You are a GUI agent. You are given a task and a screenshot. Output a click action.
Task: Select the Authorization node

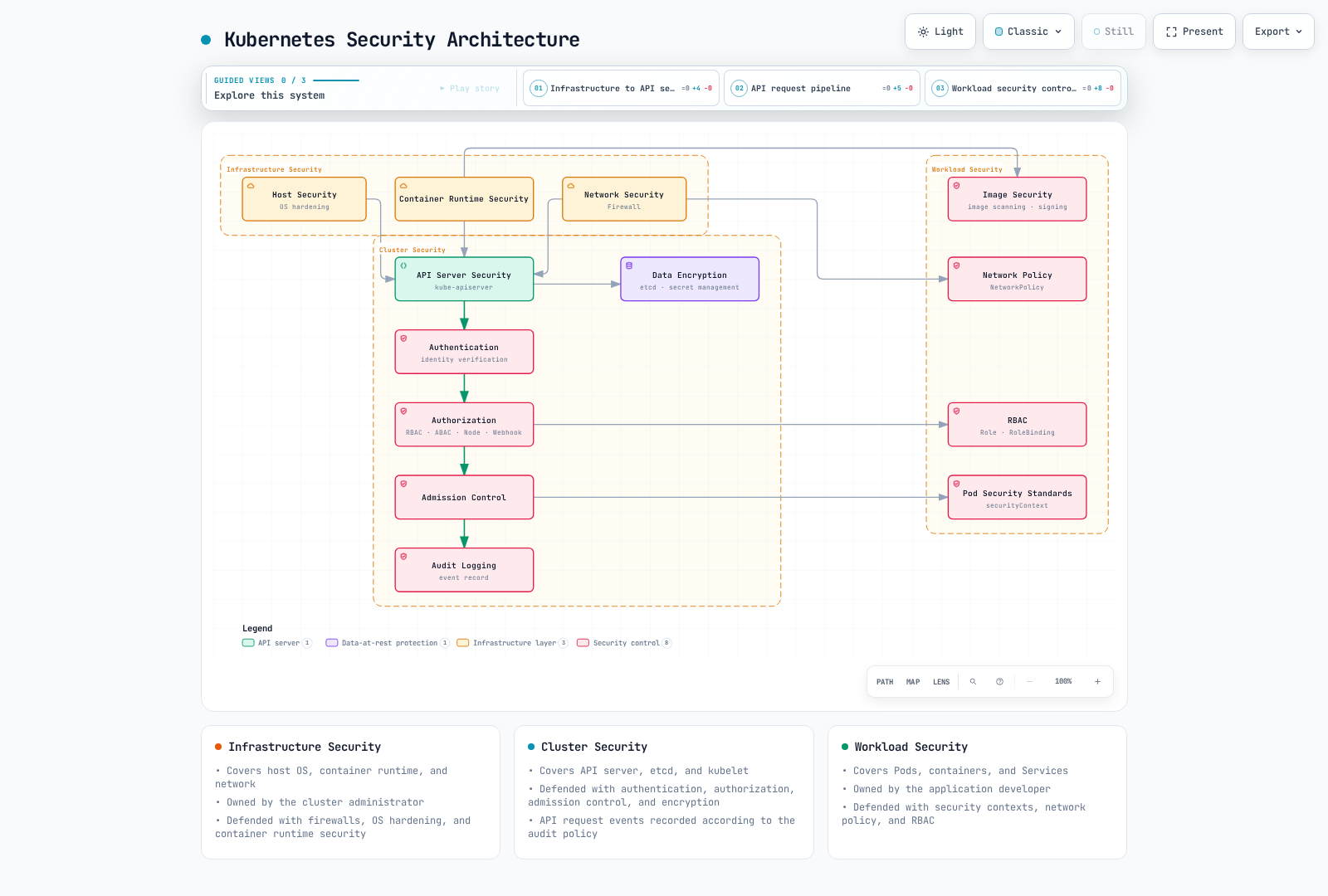coord(464,425)
